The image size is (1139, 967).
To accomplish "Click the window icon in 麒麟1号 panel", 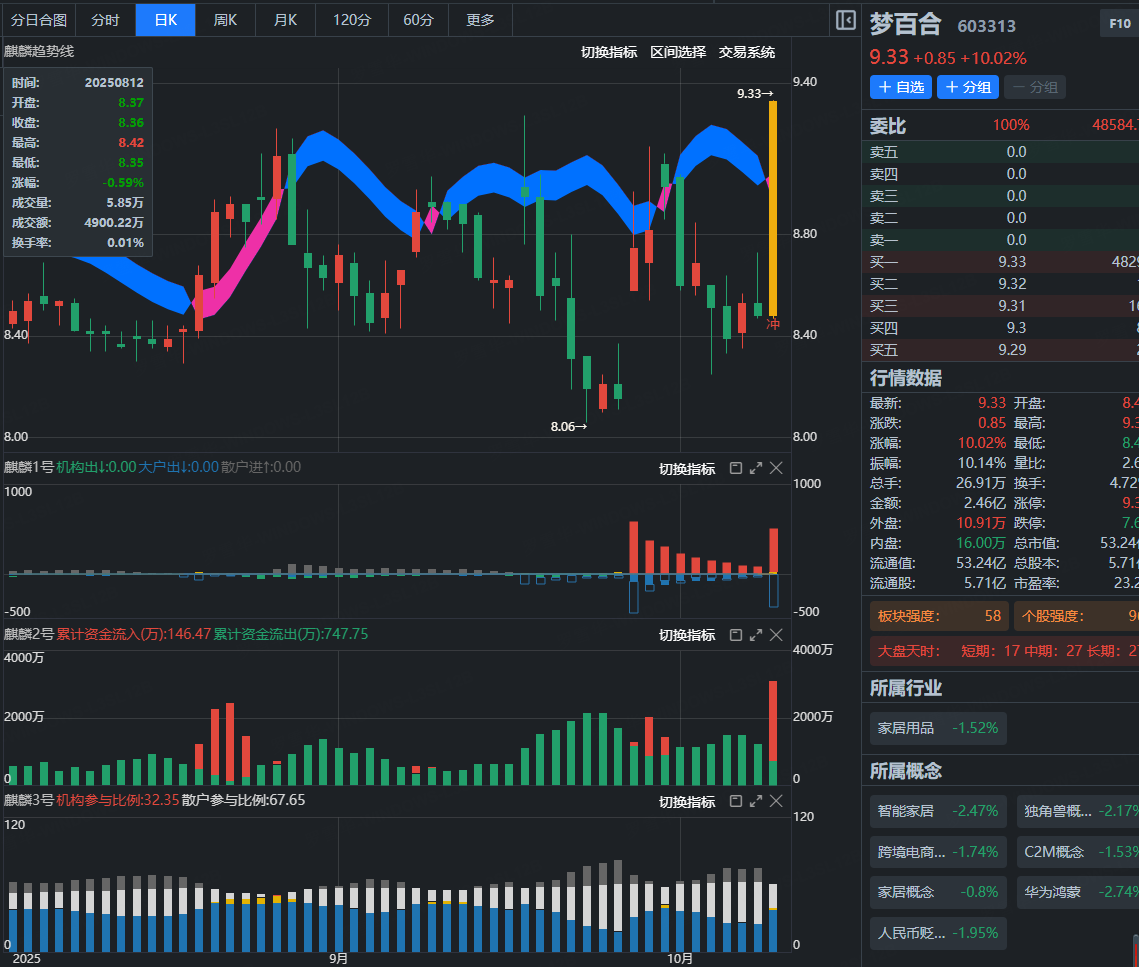I will coord(736,468).
